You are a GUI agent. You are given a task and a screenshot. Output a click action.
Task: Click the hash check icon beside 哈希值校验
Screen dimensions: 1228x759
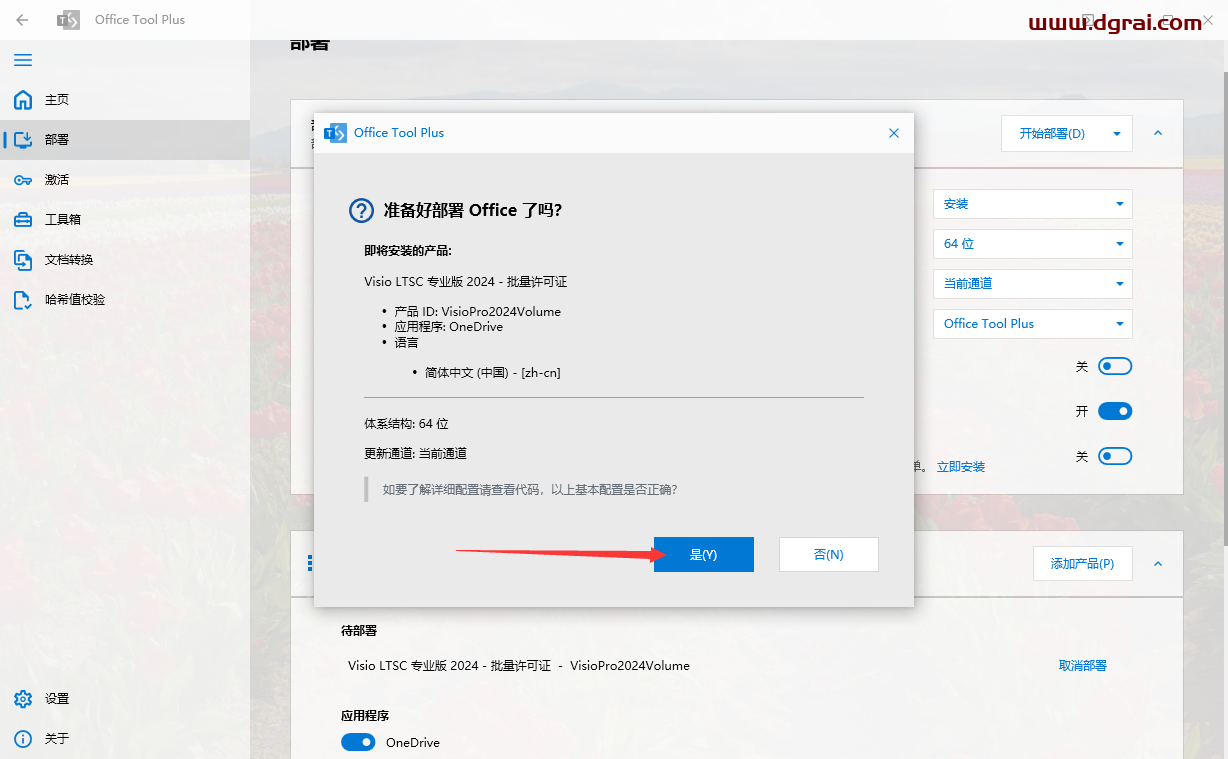23,300
